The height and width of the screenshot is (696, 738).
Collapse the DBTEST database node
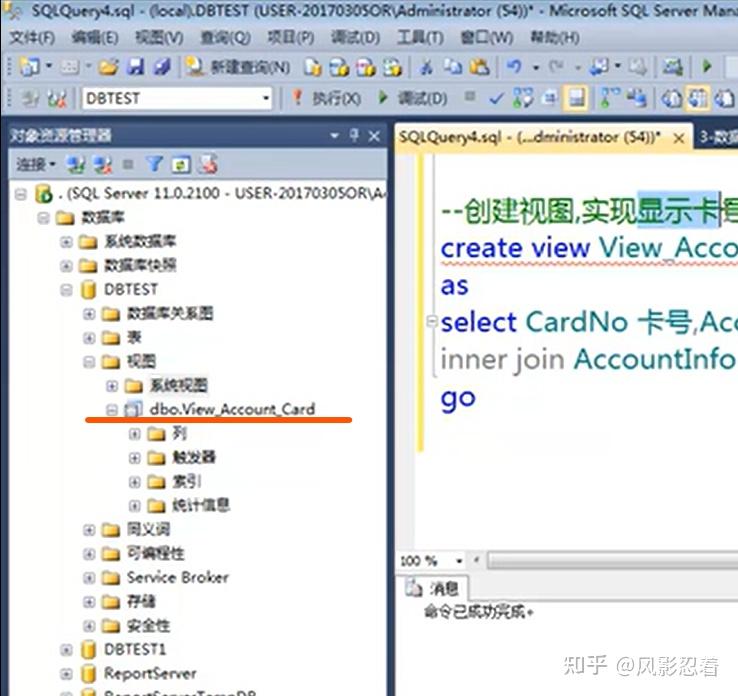coord(66,290)
